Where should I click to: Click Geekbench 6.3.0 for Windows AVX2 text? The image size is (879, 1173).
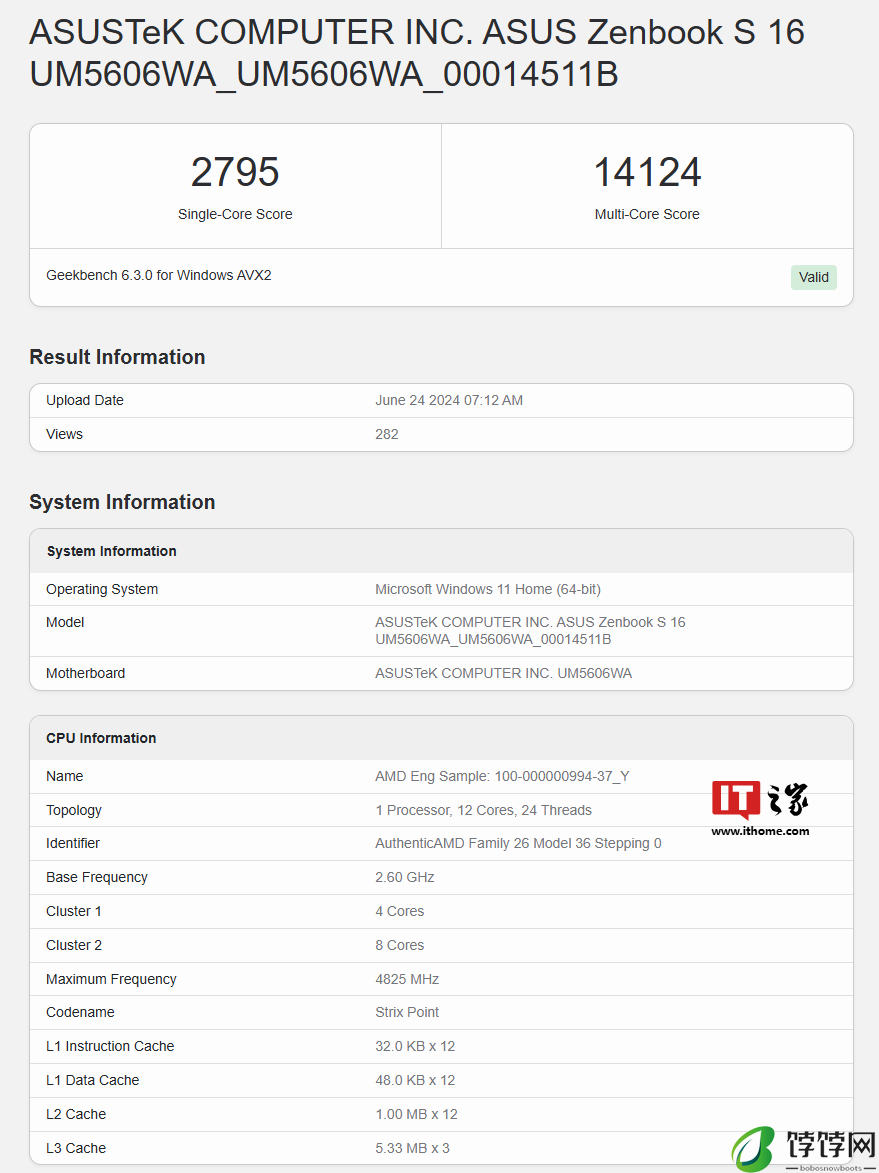pyautogui.click(x=159, y=275)
